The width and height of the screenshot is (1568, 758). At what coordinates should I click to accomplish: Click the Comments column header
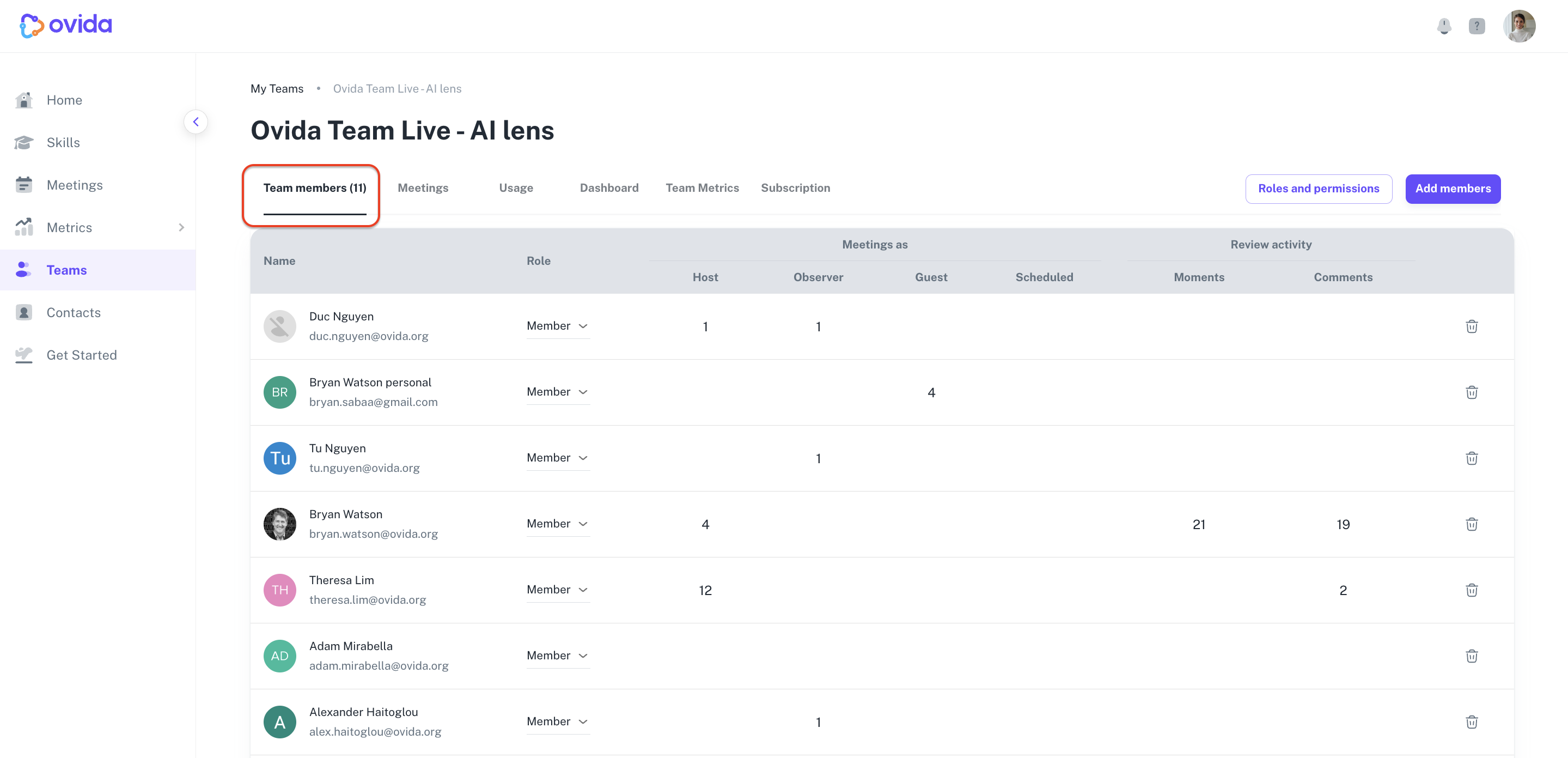pyautogui.click(x=1344, y=277)
